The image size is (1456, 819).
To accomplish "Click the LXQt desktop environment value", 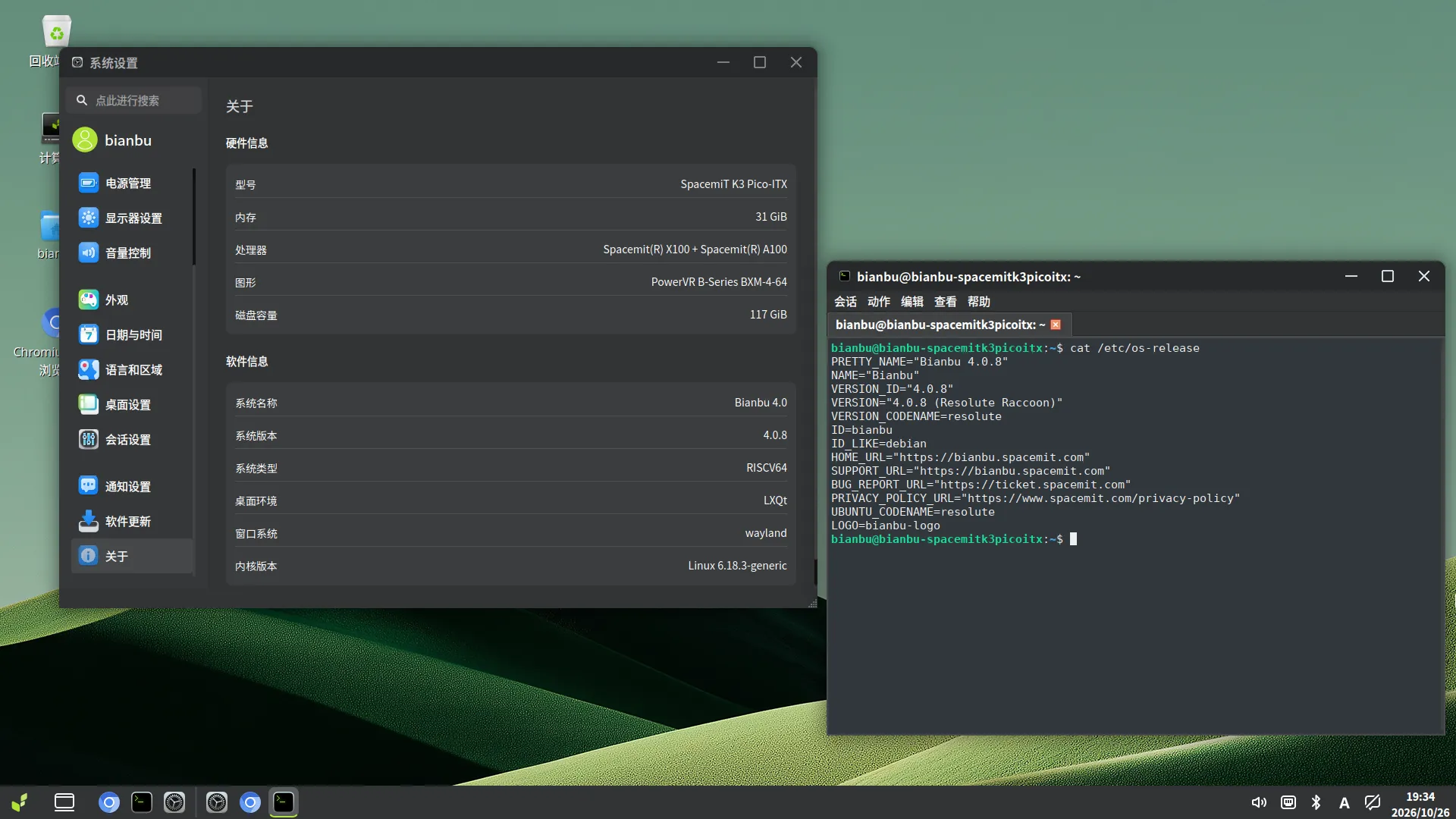I will [x=775, y=500].
